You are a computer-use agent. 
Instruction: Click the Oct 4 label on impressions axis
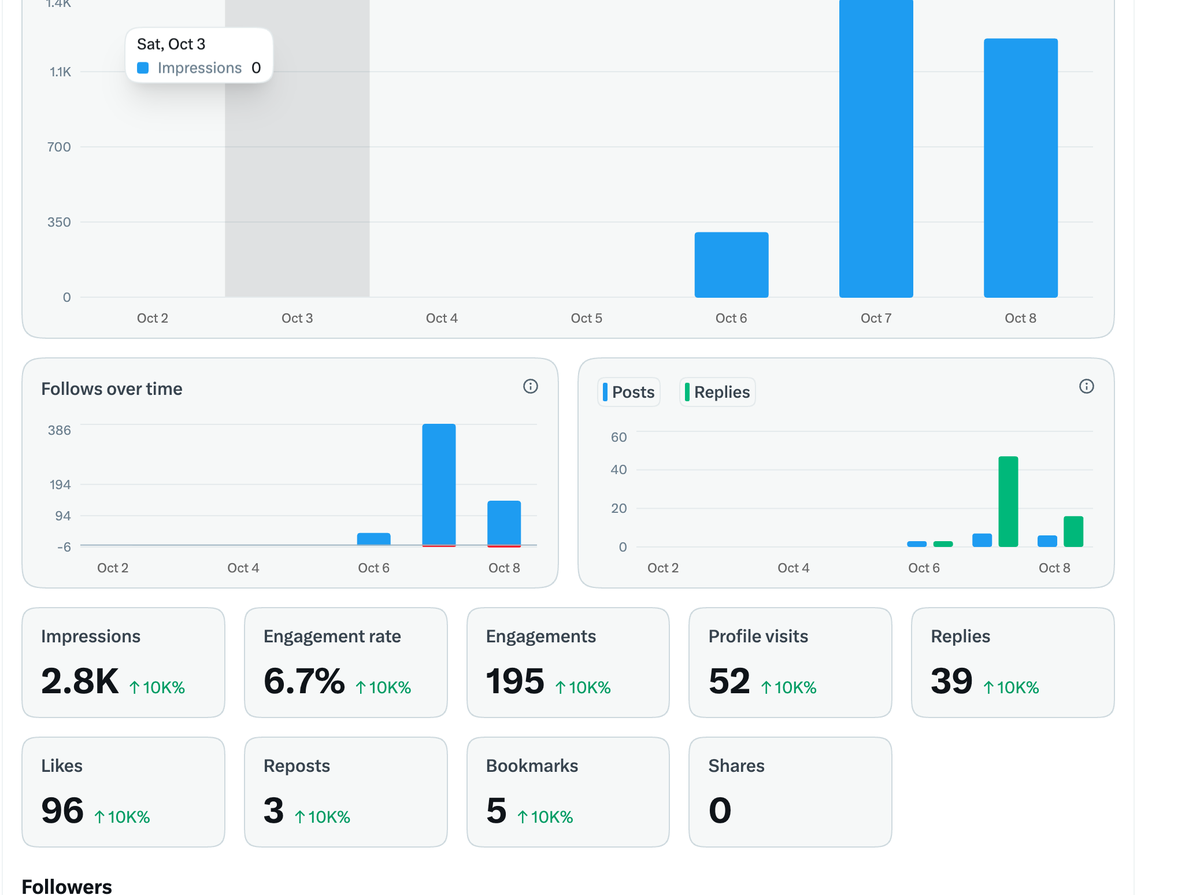(442, 318)
